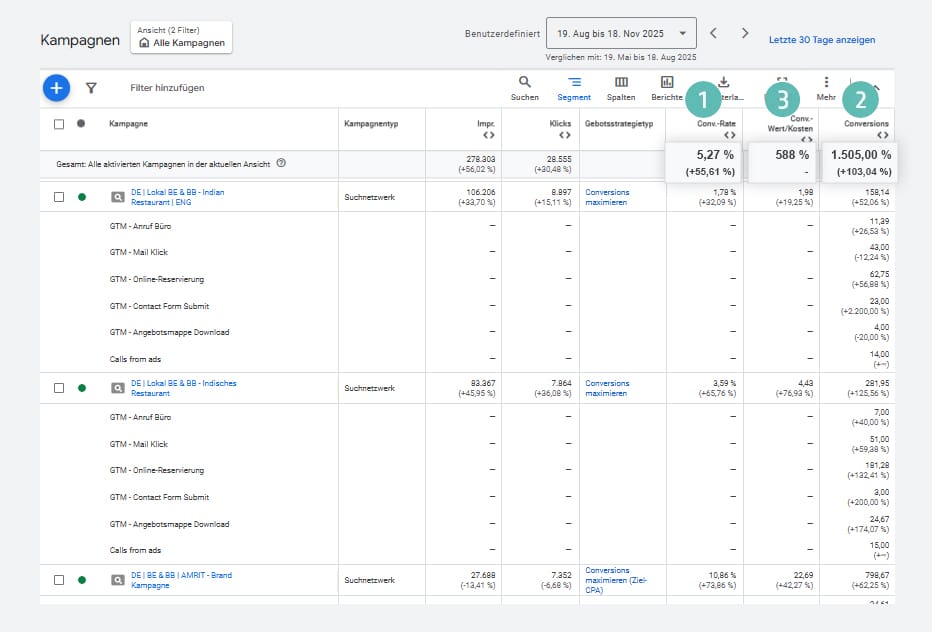
Task: Open the Segment menu
Action: [x=574, y=83]
